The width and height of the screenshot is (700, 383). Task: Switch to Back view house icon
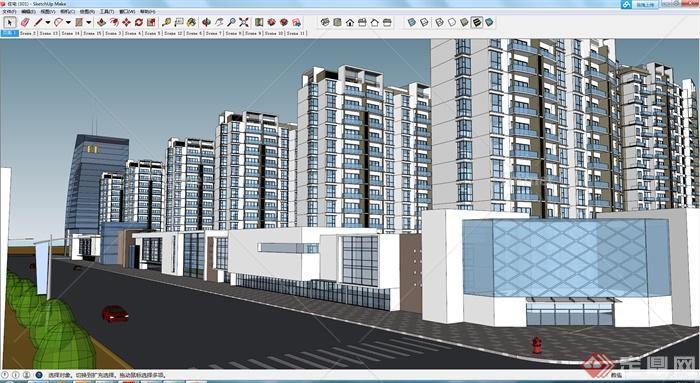point(375,22)
